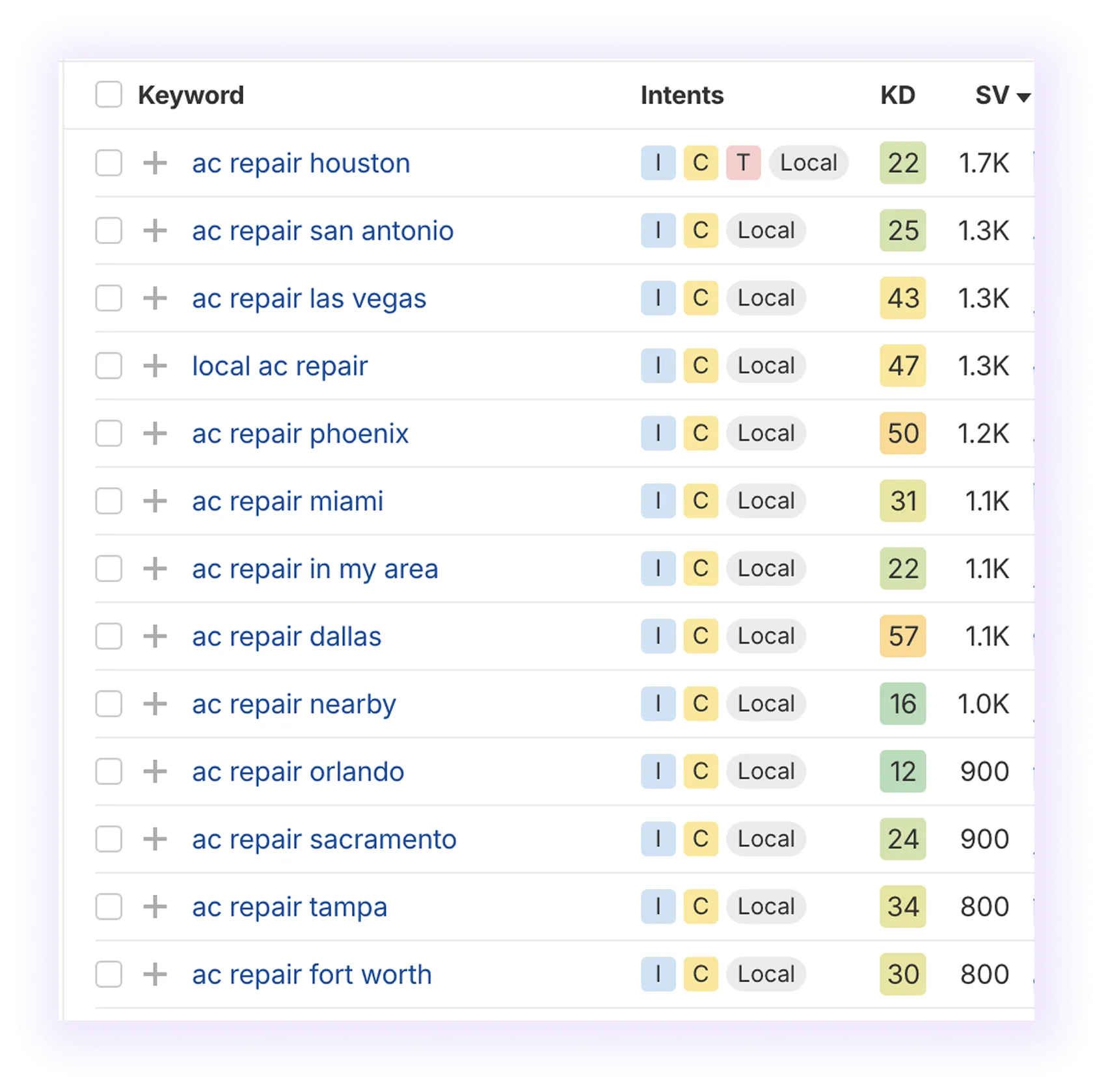The image size is (1106, 1092).
Task: Click the Informational intent badge for ac repair houston
Action: pos(658,163)
